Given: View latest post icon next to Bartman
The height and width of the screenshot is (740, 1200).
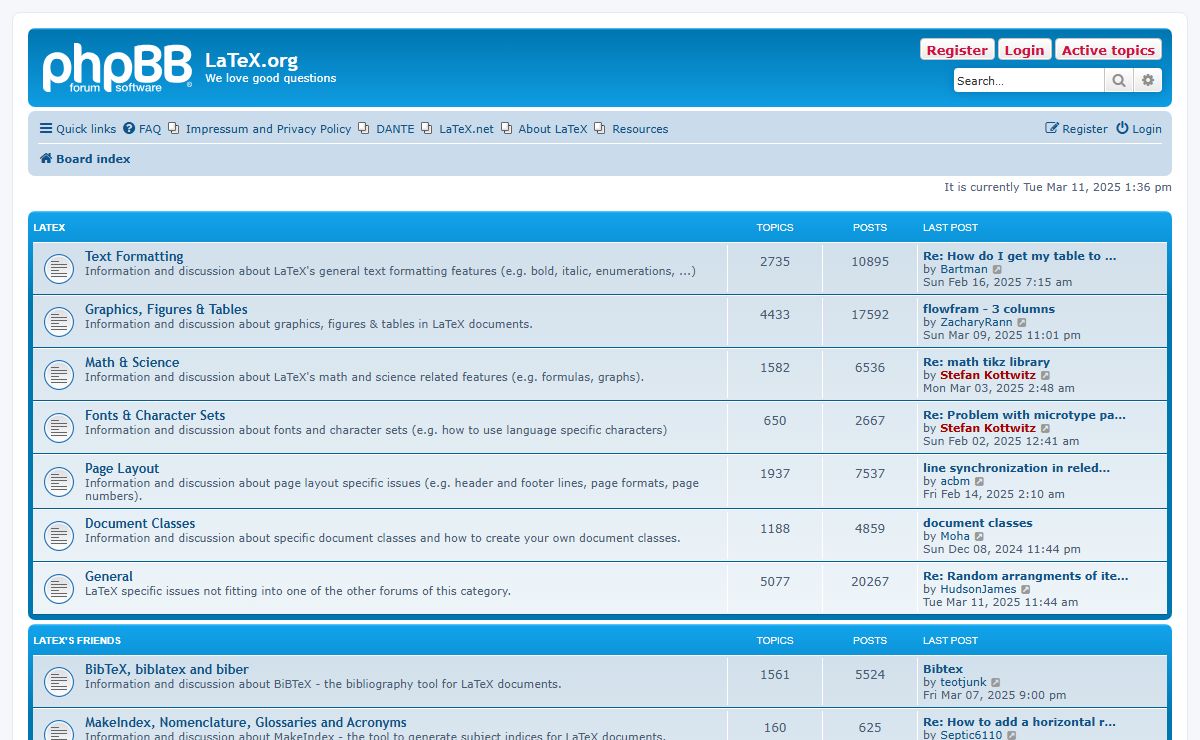Looking at the screenshot, I should [997, 269].
